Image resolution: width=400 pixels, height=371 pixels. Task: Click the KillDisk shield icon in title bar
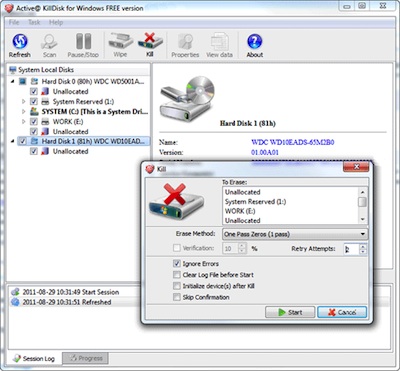(x=9, y=8)
